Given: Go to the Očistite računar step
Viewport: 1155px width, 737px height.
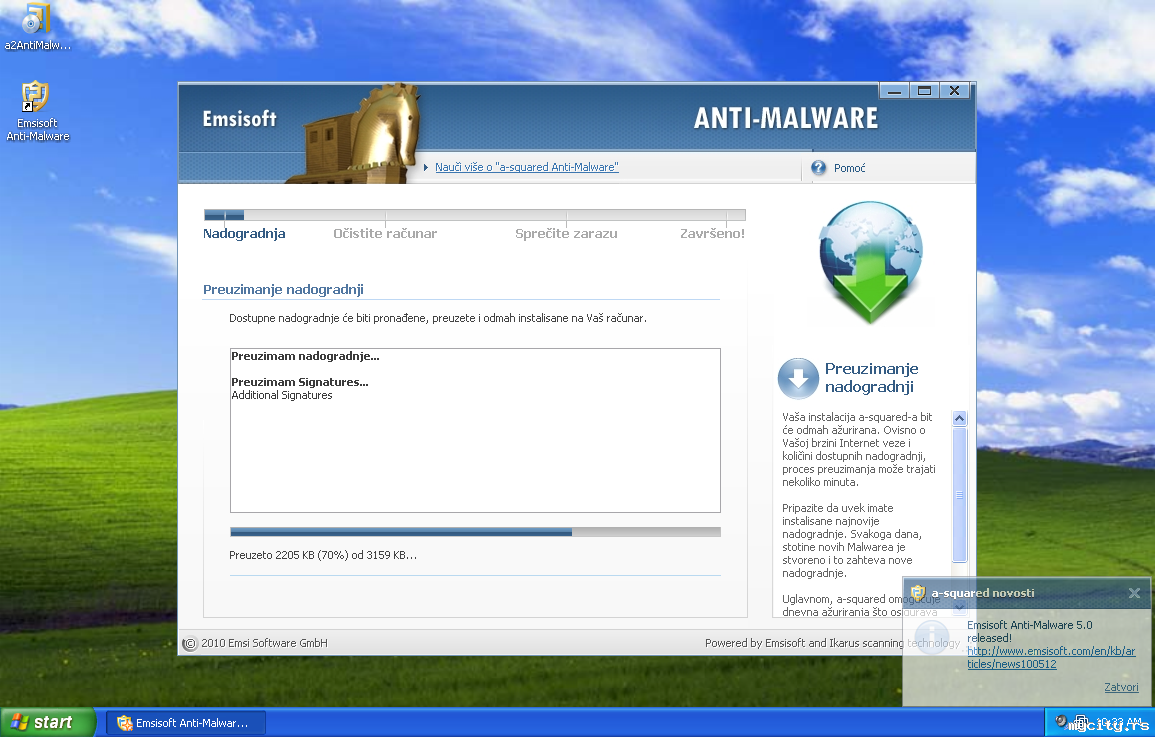Looking at the screenshot, I should coord(385,233).
